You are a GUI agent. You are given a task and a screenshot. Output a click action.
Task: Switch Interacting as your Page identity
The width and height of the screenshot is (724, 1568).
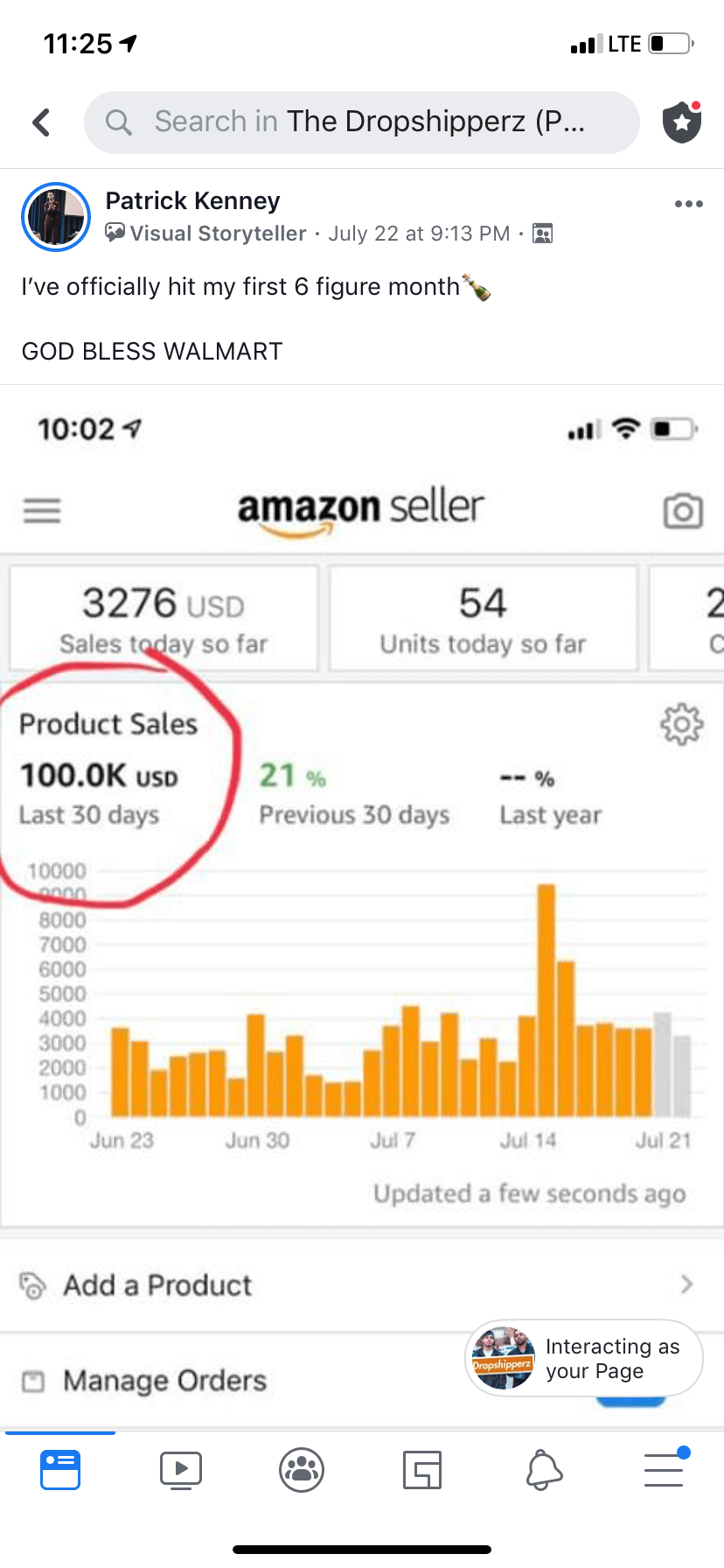click(583, 1358)
